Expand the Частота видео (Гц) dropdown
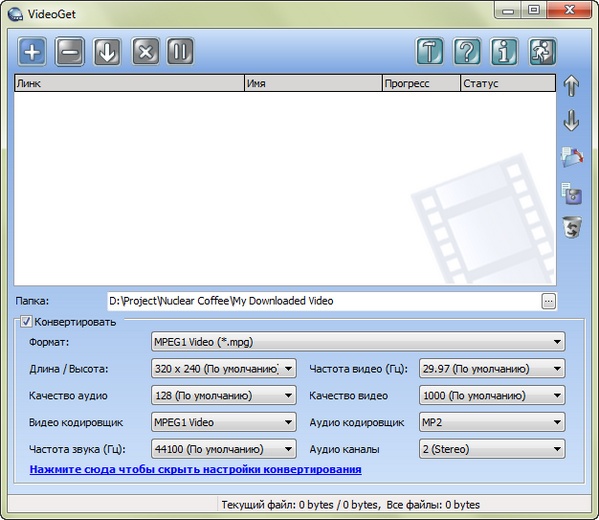599x520 pixels. [492, 369]
